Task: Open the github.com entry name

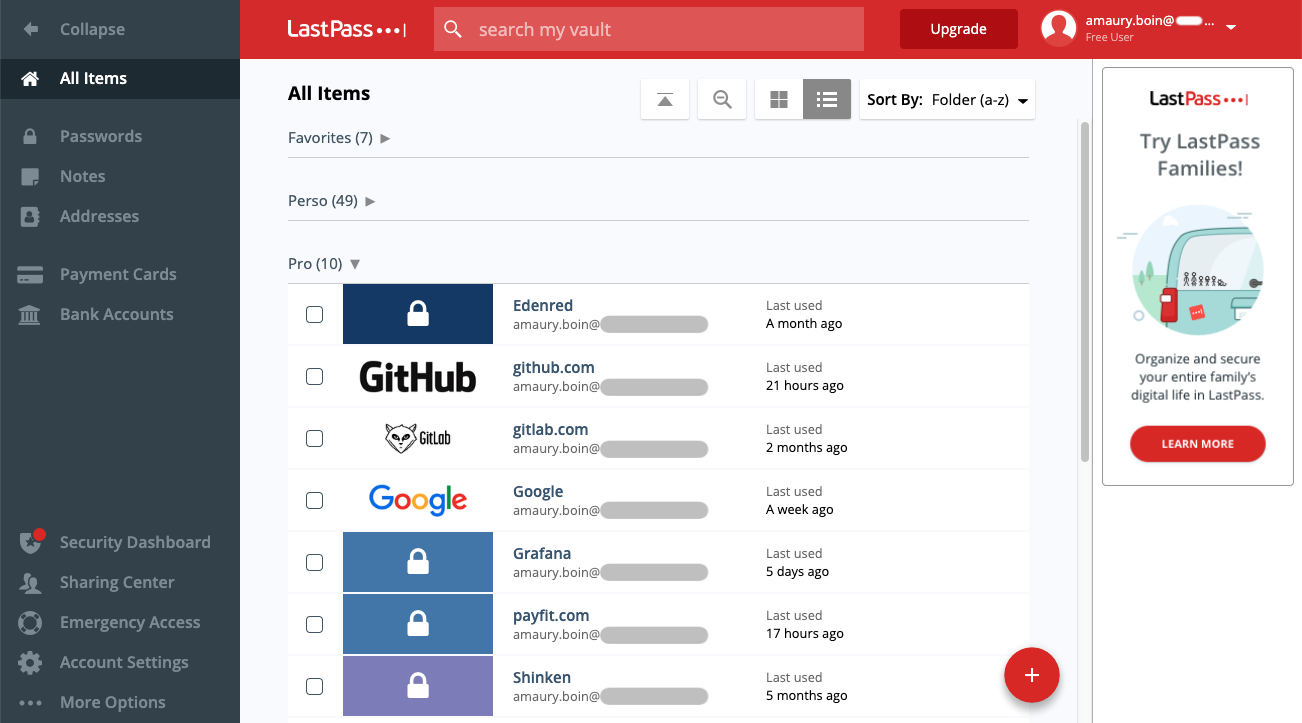Action: pos(554,368)
